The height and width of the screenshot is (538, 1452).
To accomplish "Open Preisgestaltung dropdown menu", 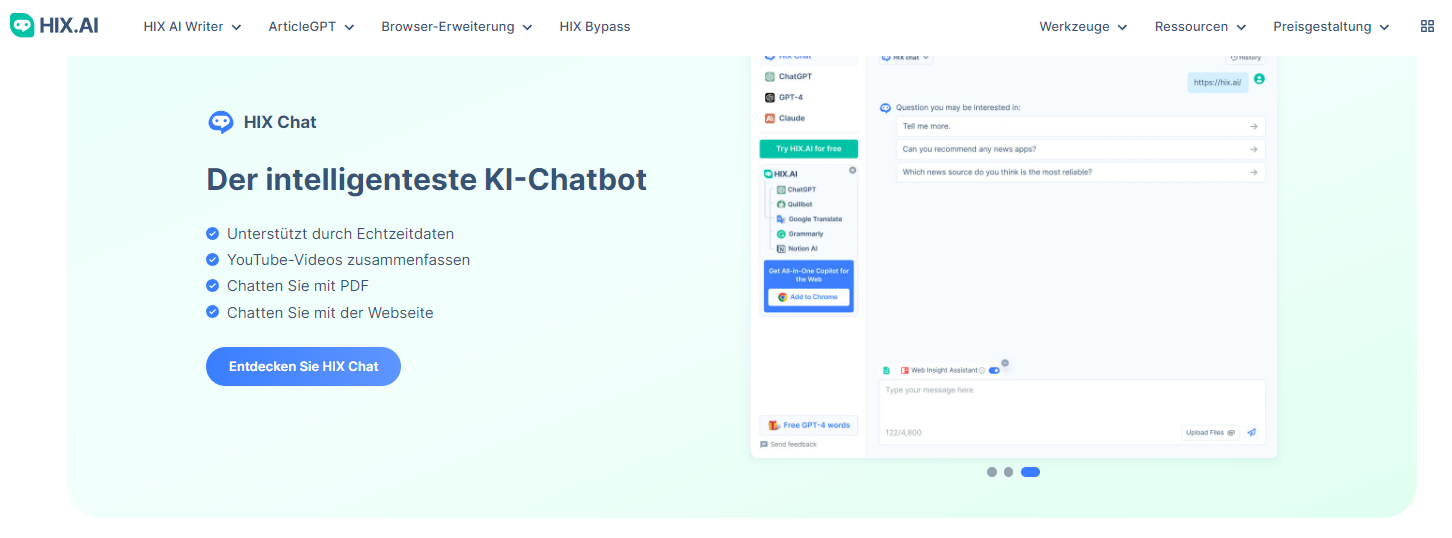I will tap(1331, 27).
